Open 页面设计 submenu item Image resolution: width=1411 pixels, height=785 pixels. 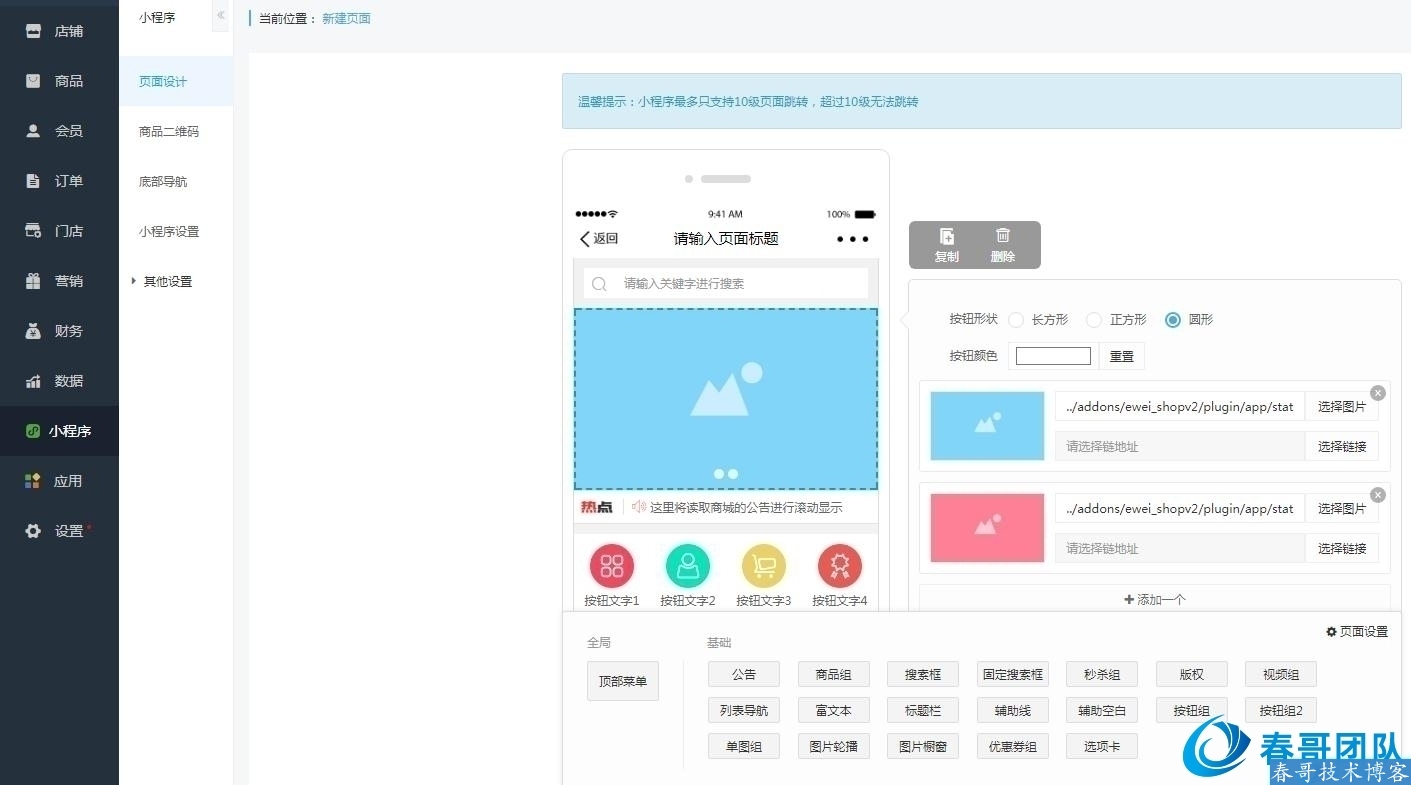[x=176, y=82]
